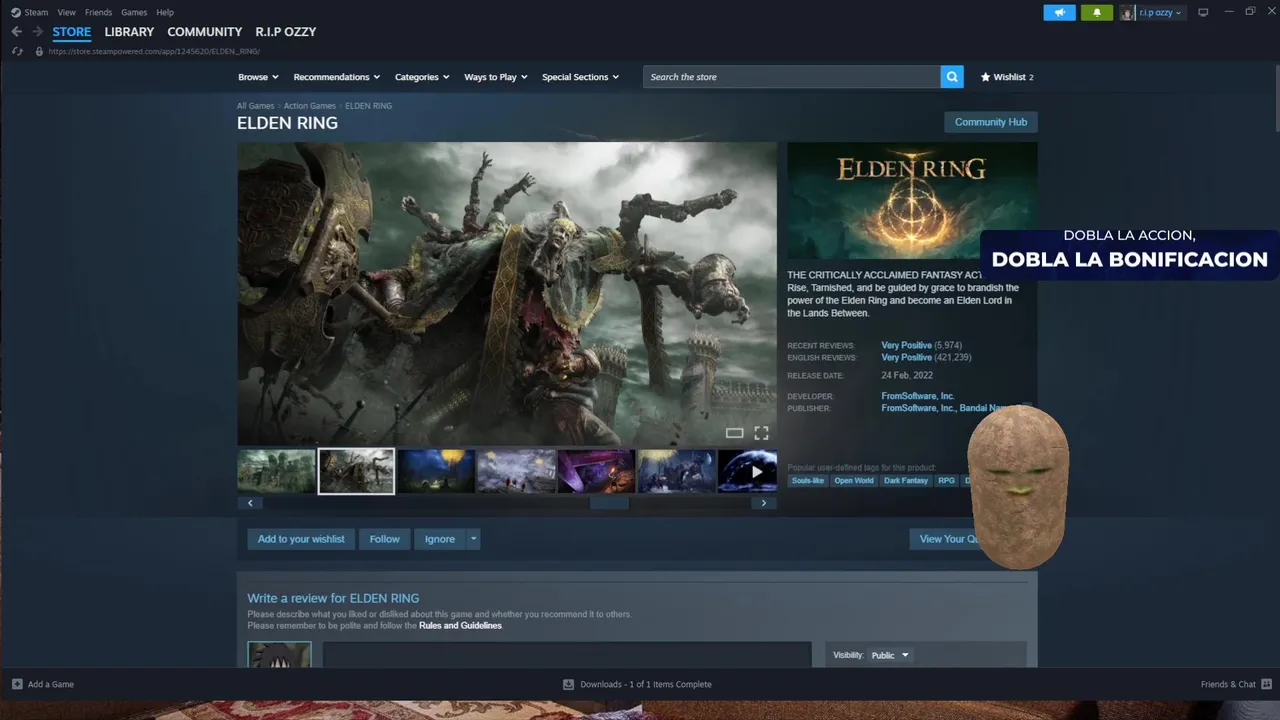1280x720 pixels.
Task: Open the R.I.P OZZY profile tab
Action: [286, 32]
